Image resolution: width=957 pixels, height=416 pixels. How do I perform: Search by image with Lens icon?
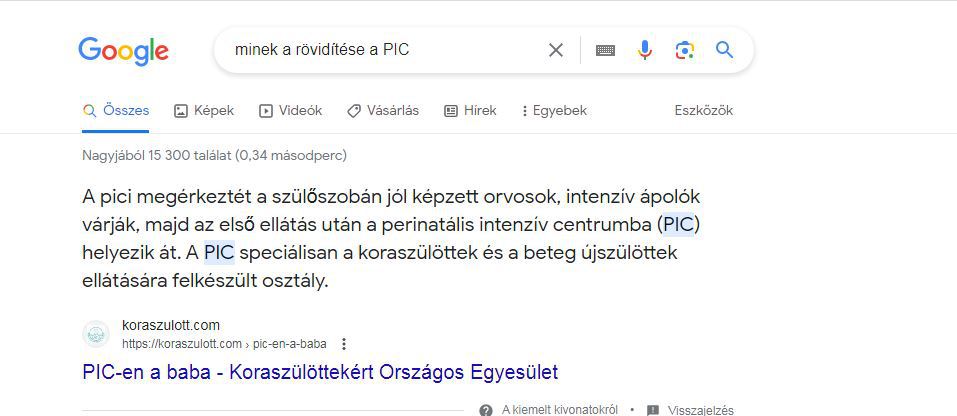coord(684,50)
